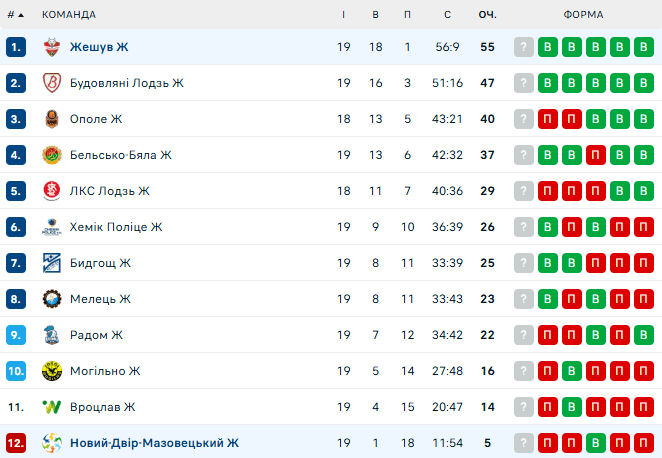
Task: Click the Ополе Ж team logo
Action: coord(52,119)
